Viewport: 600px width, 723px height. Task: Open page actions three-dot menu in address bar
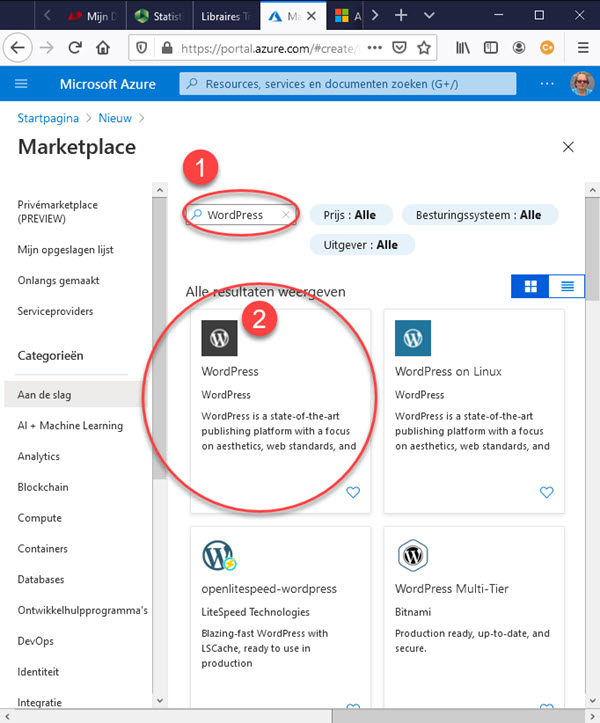[x=374, y=47]
